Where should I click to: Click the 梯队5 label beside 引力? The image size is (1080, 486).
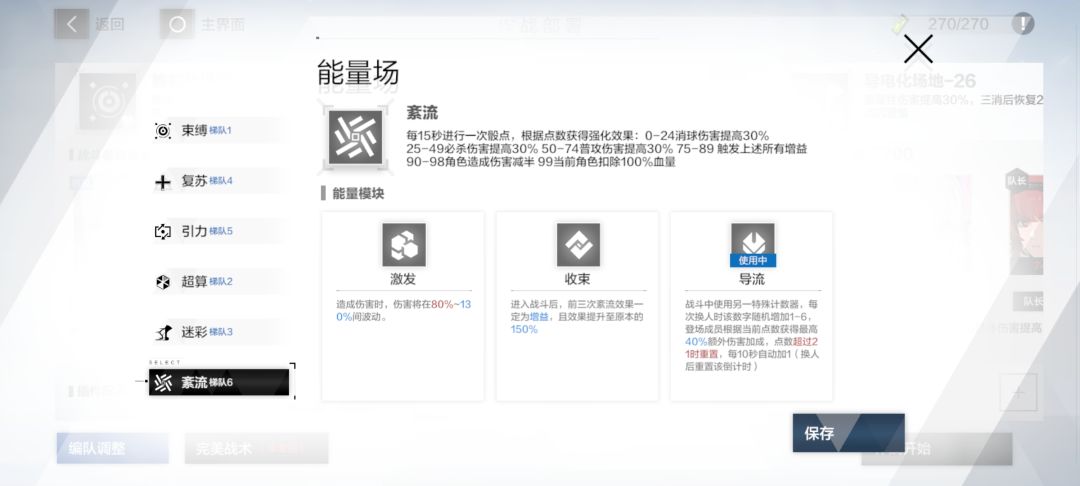(221, 231)
